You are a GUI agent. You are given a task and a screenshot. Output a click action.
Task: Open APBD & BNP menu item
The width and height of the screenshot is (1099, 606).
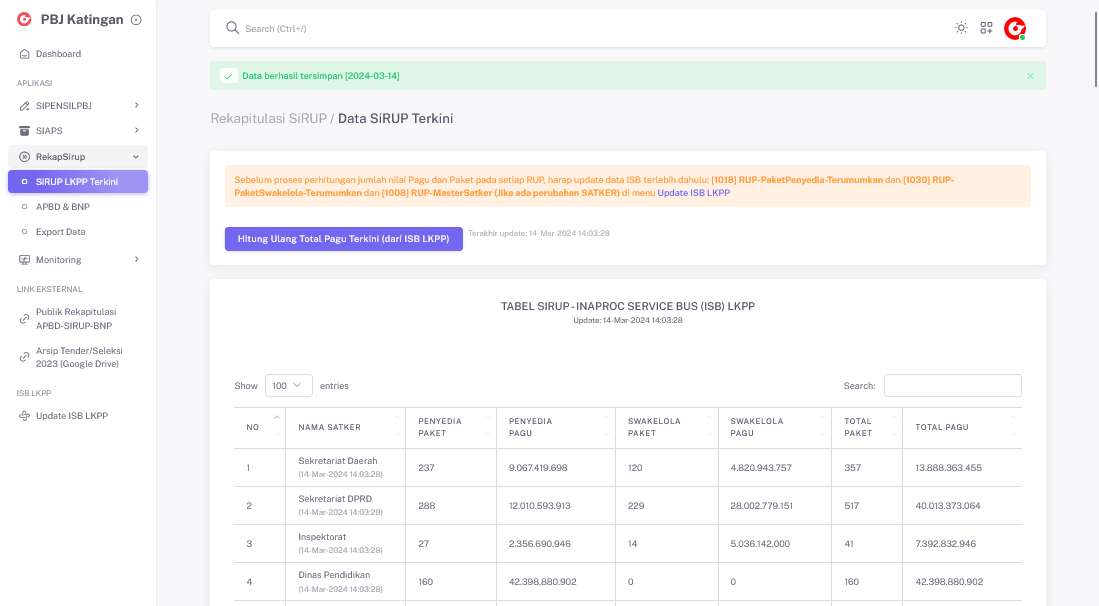[62, 207]
